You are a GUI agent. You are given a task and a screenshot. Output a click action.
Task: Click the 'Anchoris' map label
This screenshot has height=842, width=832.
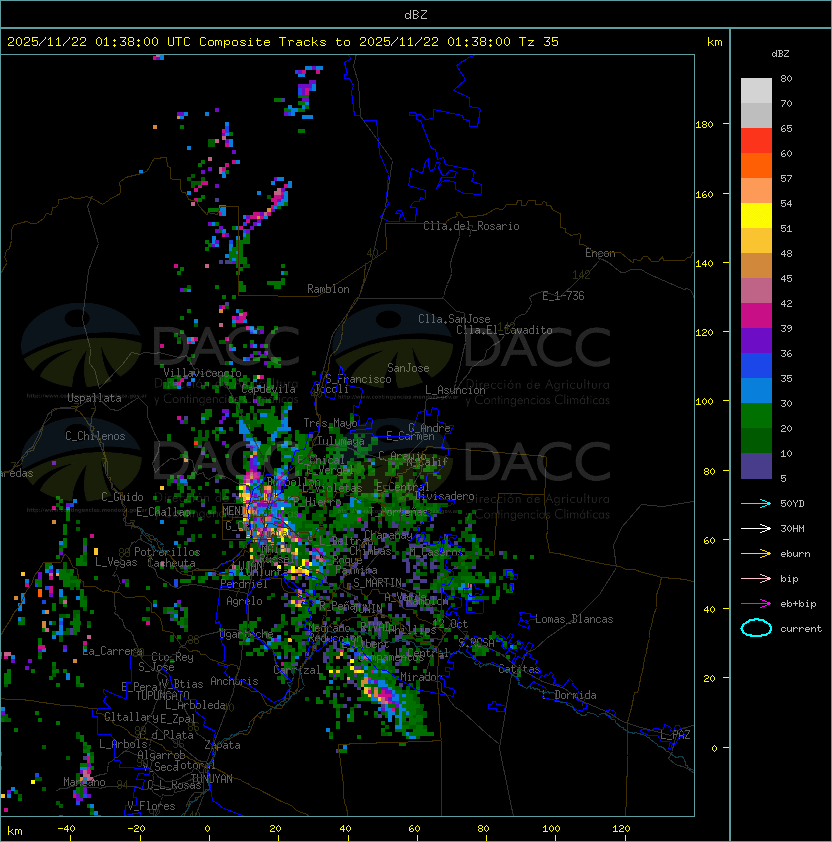pos(234,681)
